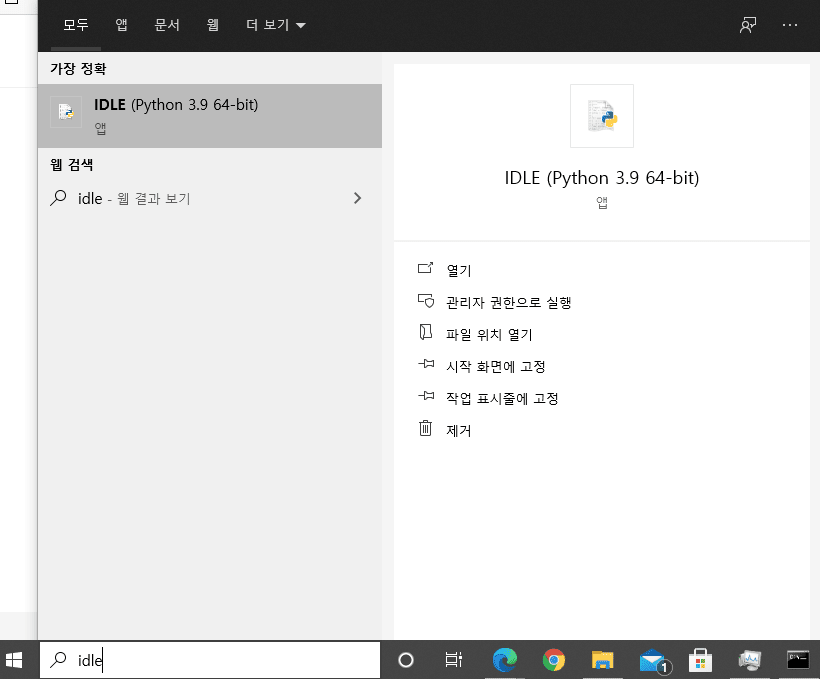Open IDLE app via the 열기 icon

(x=425, y=270)
